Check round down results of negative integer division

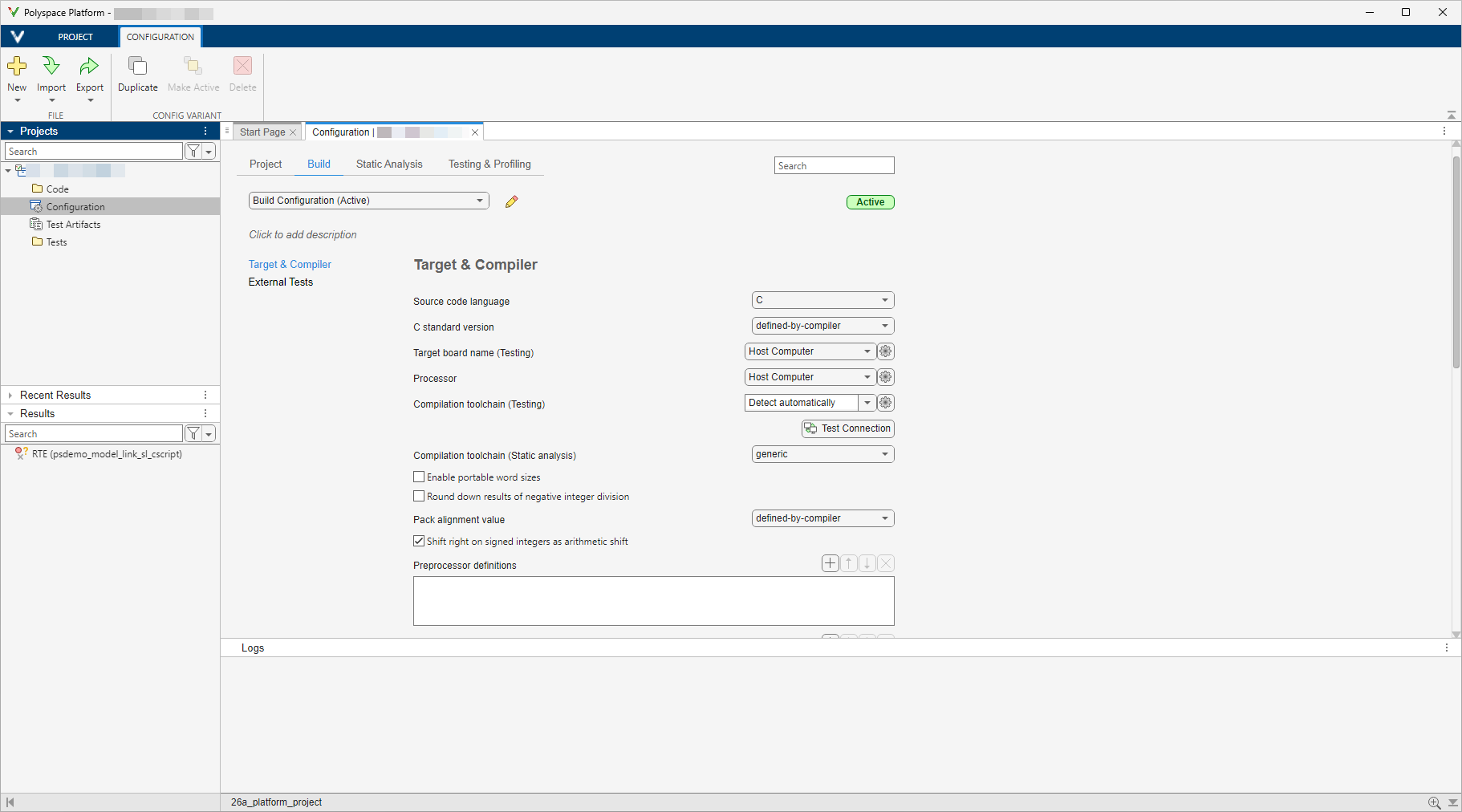[418, 496]
